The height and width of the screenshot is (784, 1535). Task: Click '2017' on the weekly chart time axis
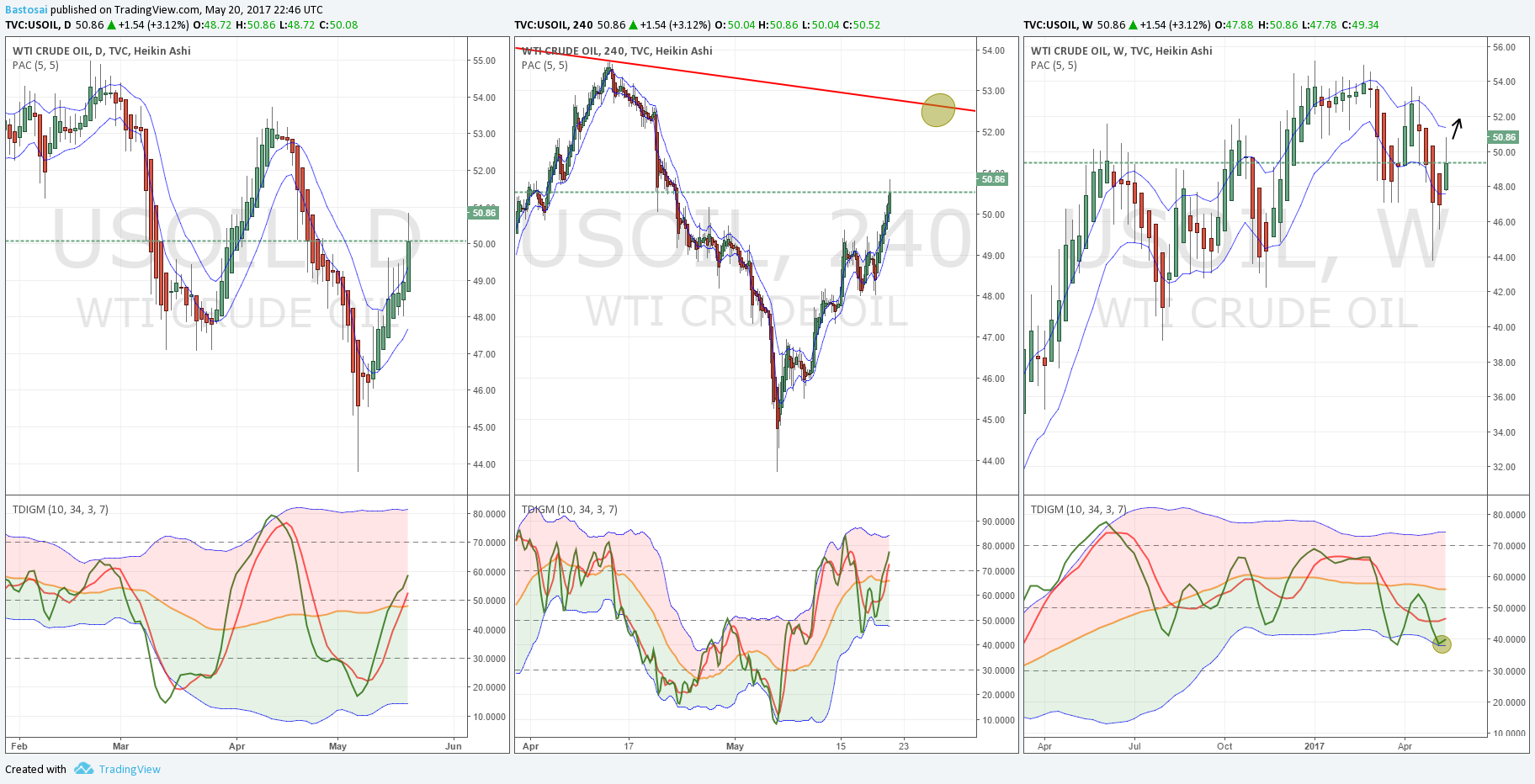point(1314,746)
